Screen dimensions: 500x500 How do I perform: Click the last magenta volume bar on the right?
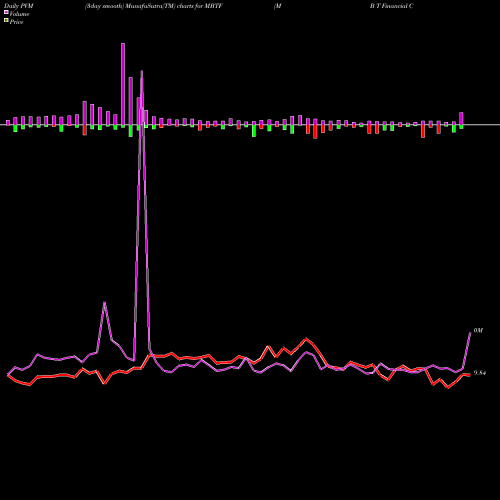[461, 118]
